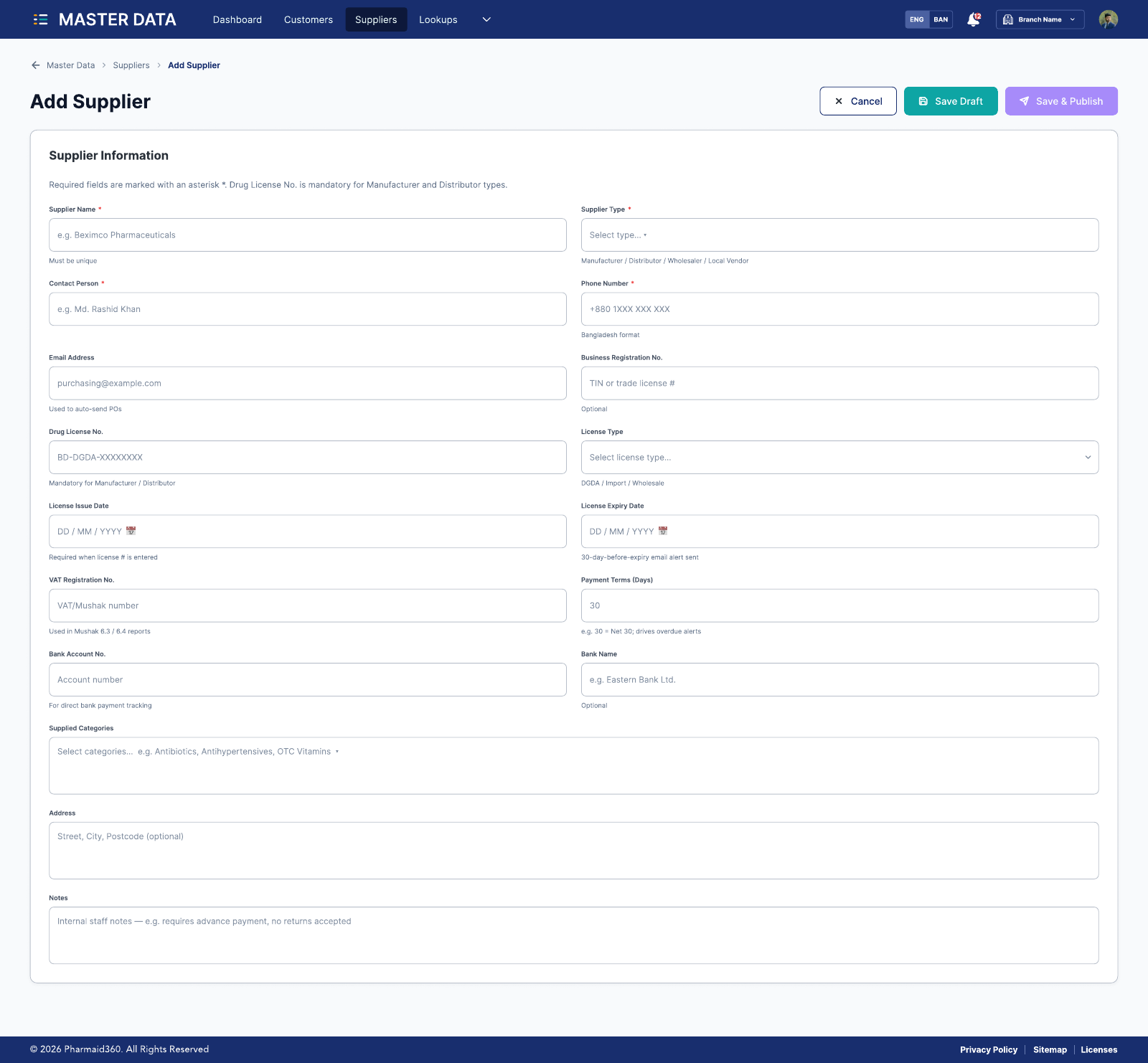
Task: Expand the navigation overflow chevron
Action: [x=486, y=19]
